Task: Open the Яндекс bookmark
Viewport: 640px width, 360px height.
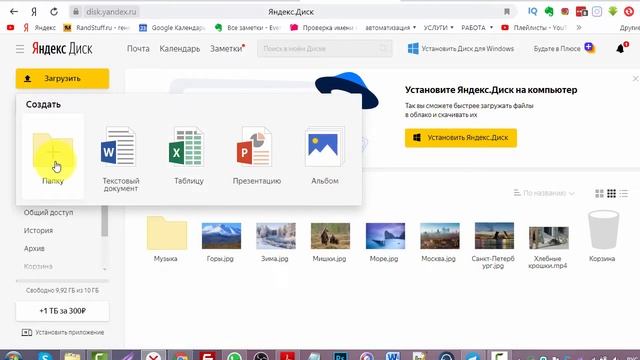Action: [x=39, y=27]
